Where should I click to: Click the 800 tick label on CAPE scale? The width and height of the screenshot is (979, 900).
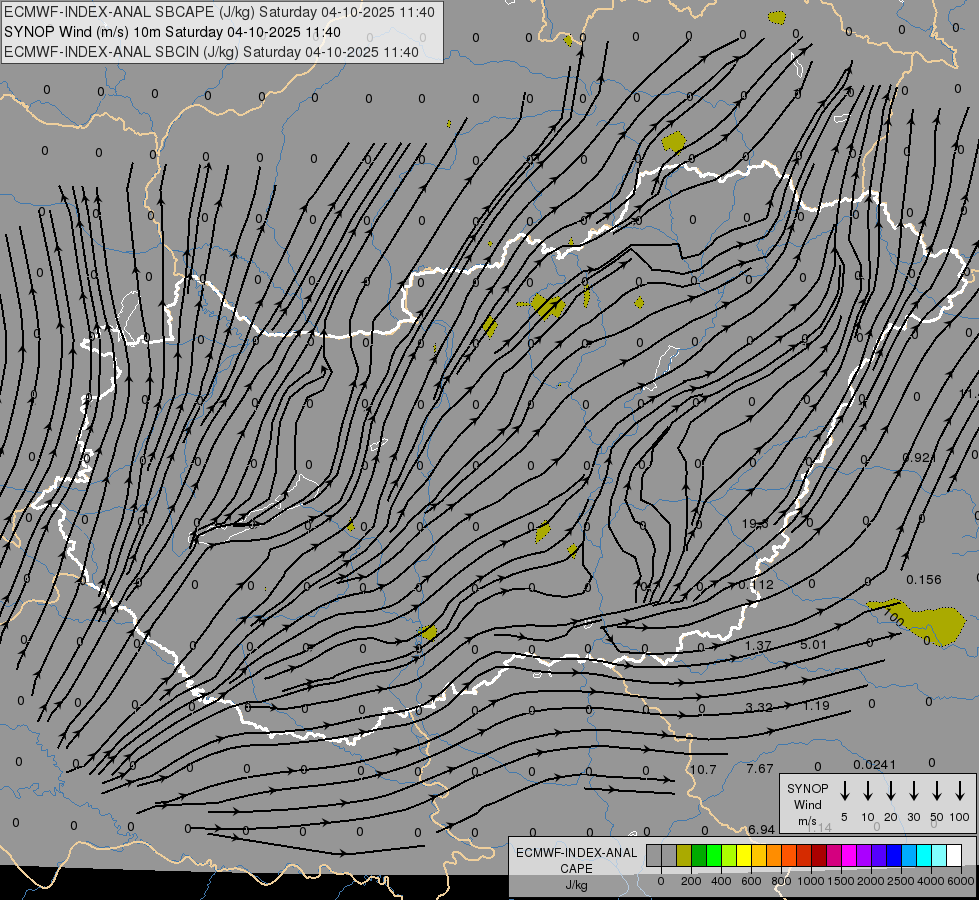coord(782,881)
